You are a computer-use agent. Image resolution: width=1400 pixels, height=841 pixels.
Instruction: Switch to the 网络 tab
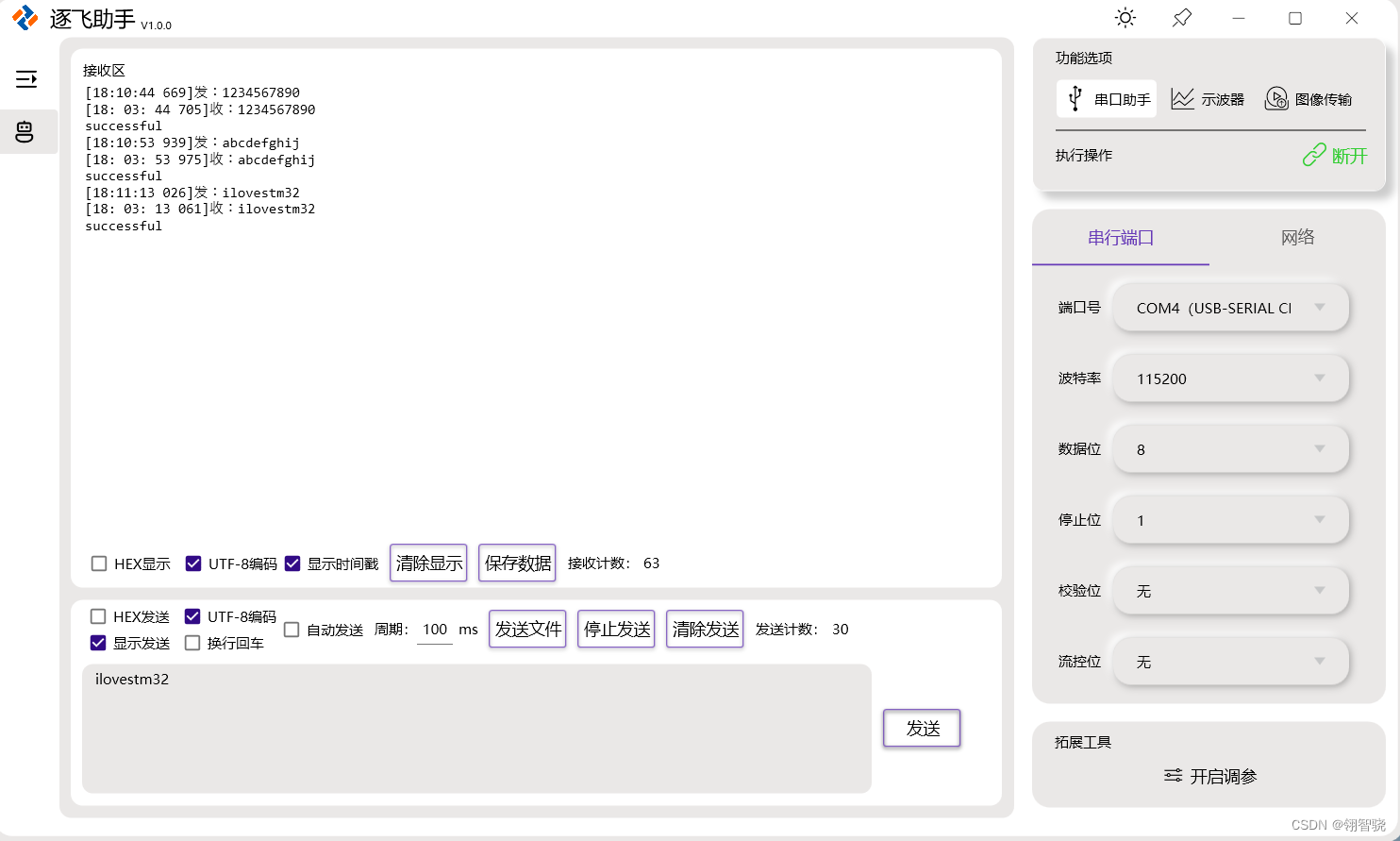pos(1297,238)
